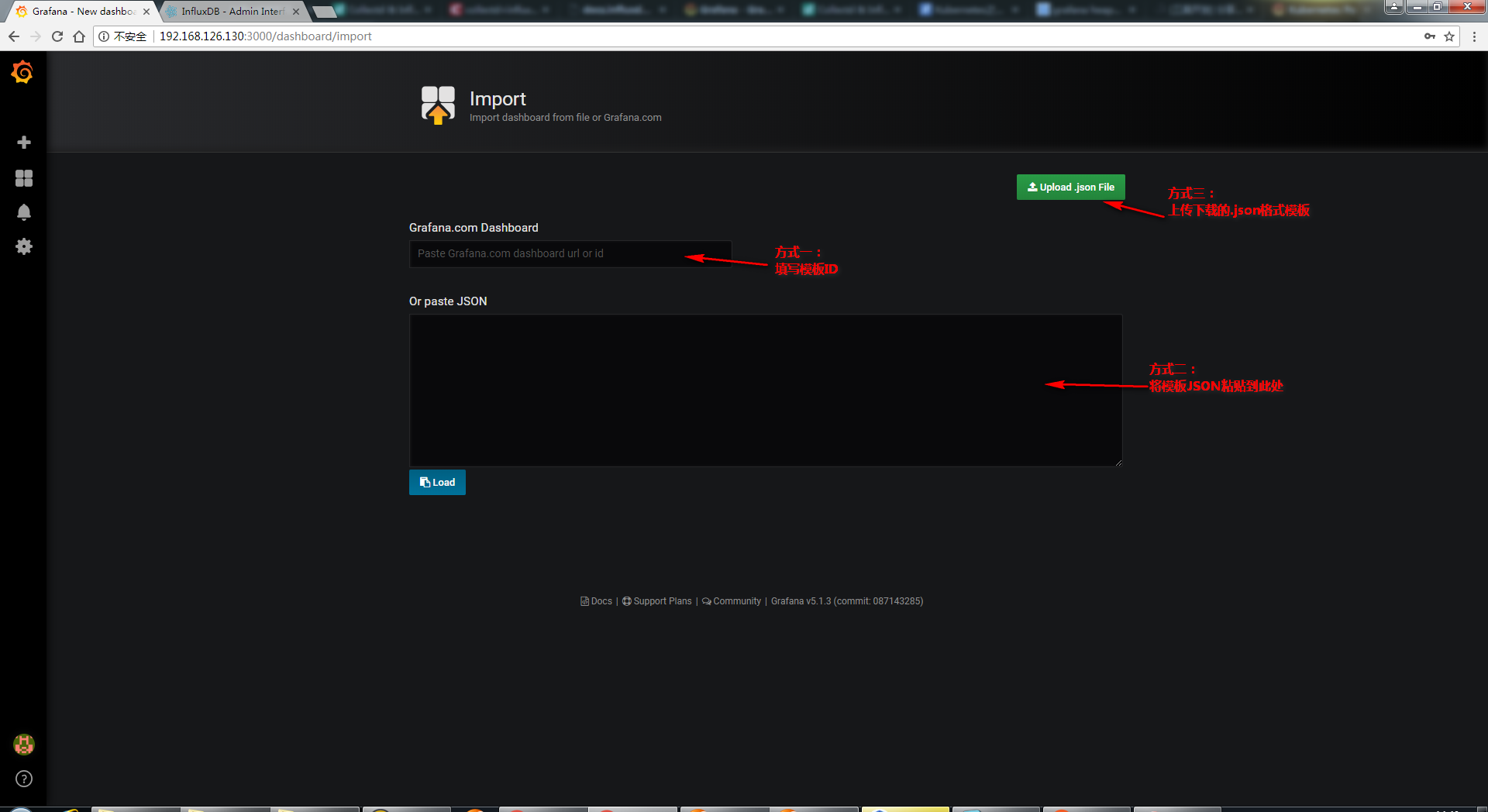Click the site info icon in address bar
This screenshot has width=1488, height=812.
coord(104,36)
